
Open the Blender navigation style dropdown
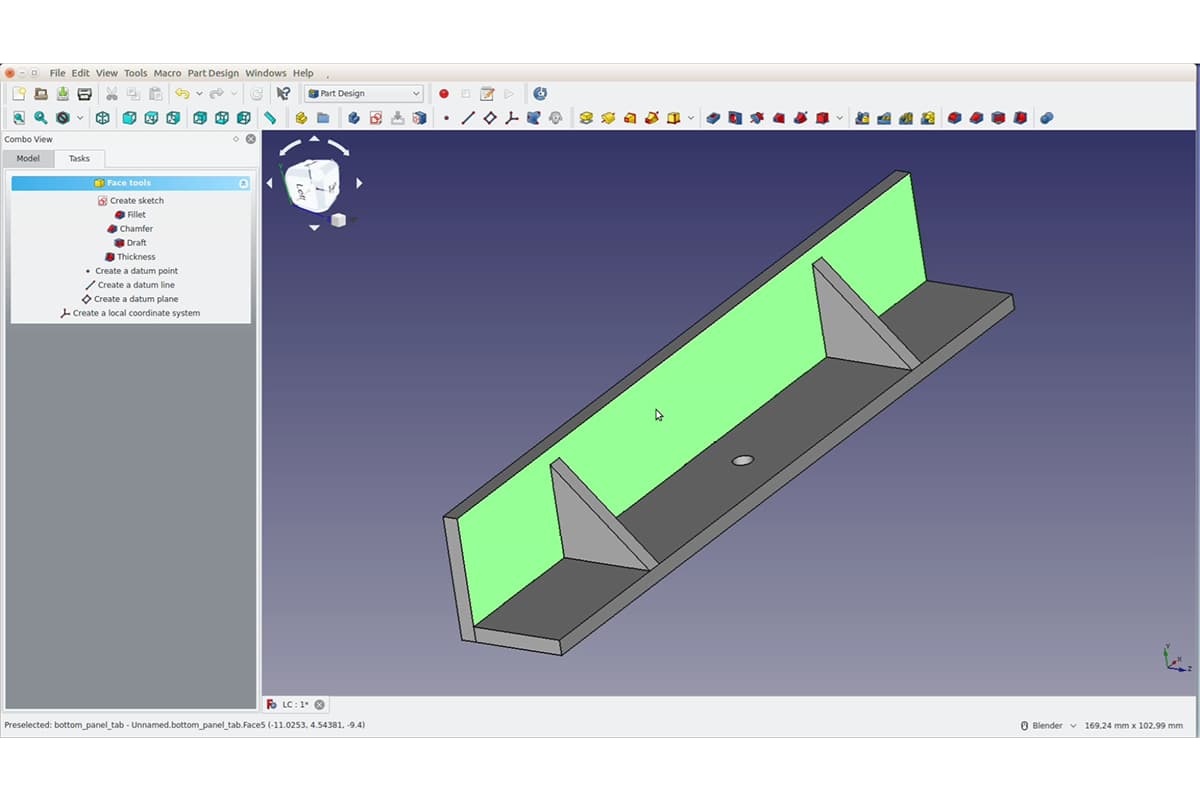[x=1049, y=725]
